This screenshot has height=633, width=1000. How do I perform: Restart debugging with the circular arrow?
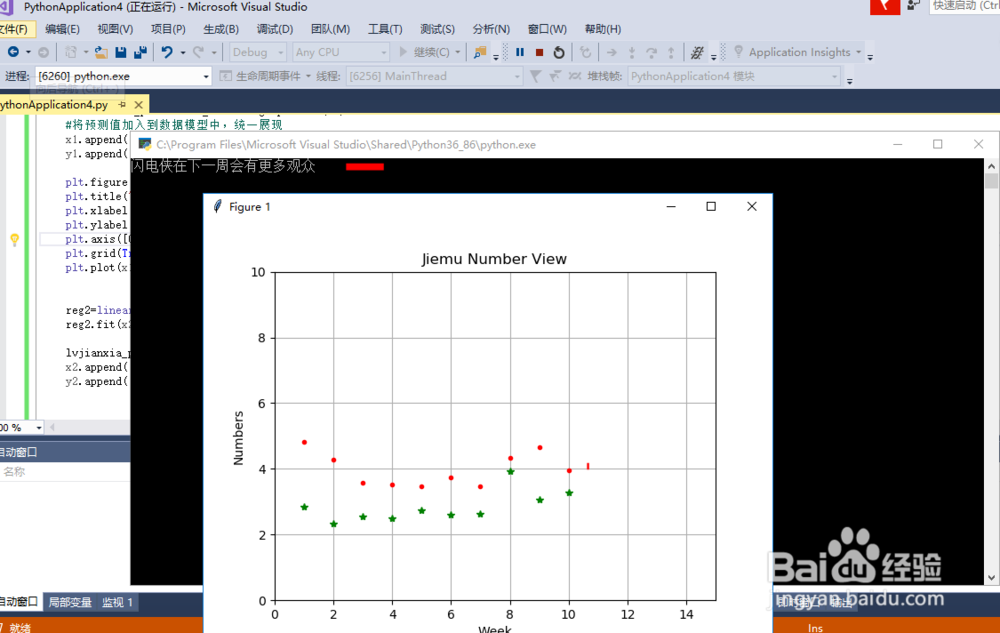(559, 52)
